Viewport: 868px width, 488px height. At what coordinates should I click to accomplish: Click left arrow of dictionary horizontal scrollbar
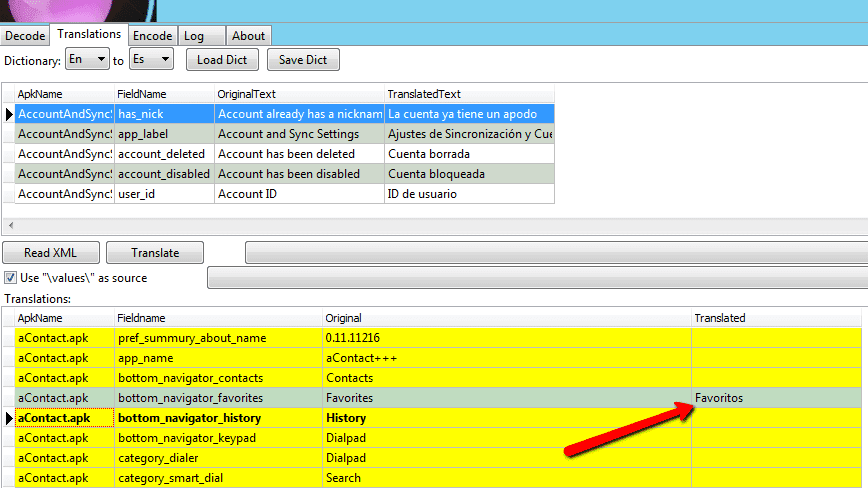(11, 225)
